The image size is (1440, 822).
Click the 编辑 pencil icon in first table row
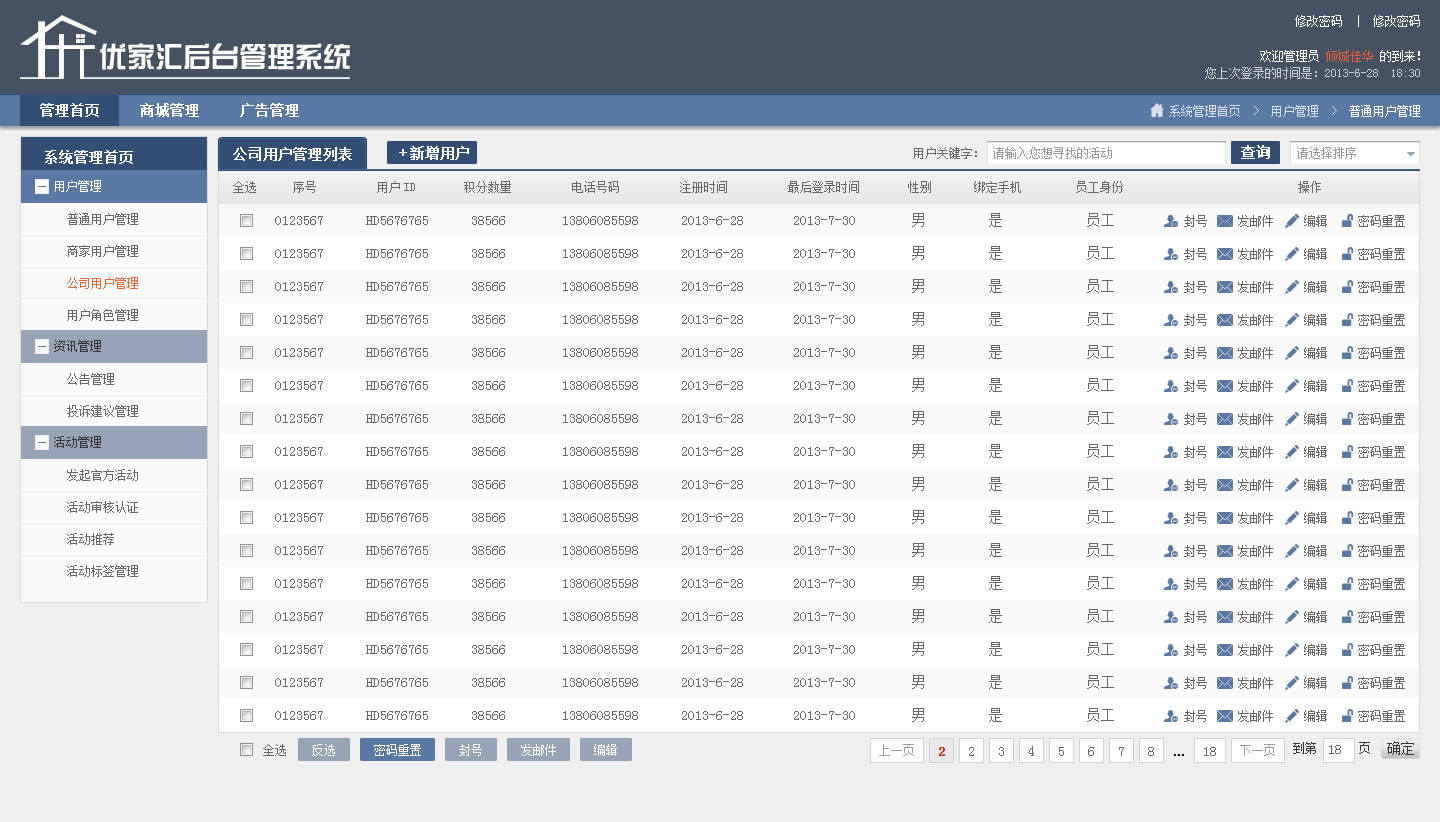pos(1292,221)
